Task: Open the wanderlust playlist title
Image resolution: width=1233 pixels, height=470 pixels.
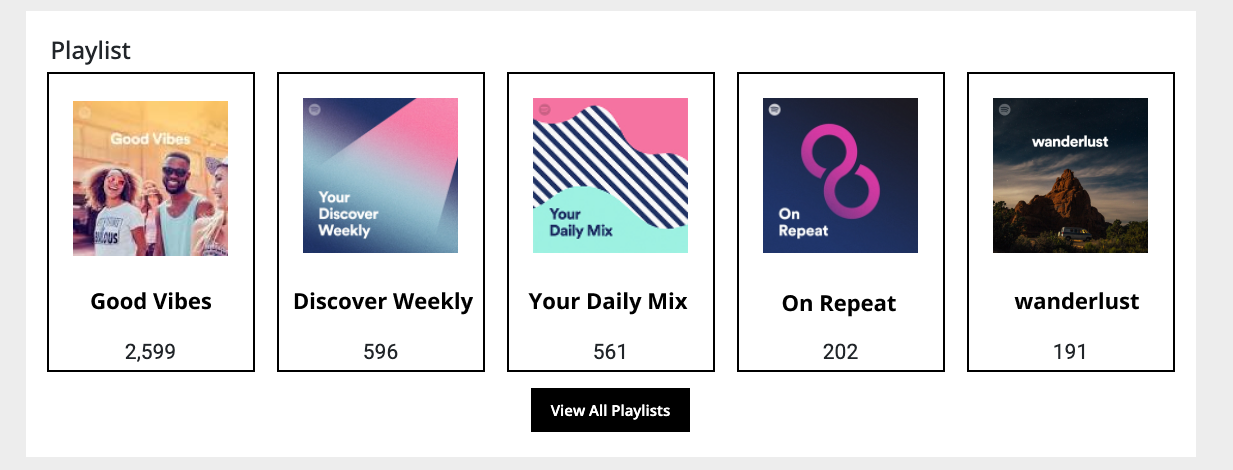Action: tap(1077, 301)
